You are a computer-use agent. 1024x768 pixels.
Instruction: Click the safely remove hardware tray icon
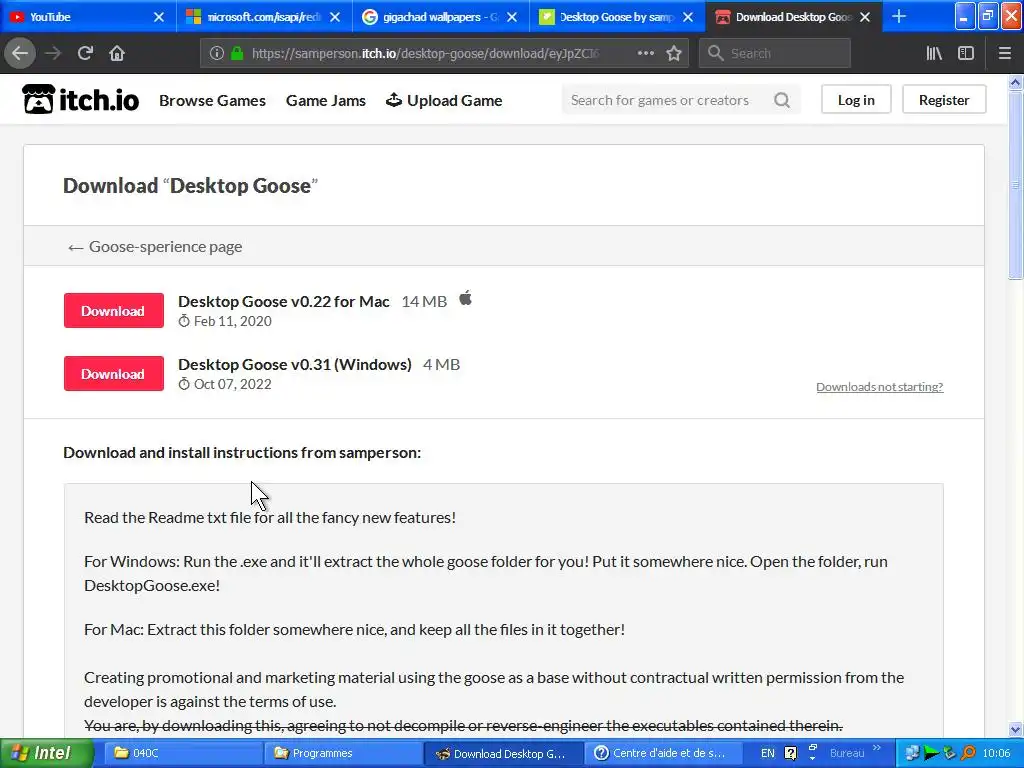point(950,753)
